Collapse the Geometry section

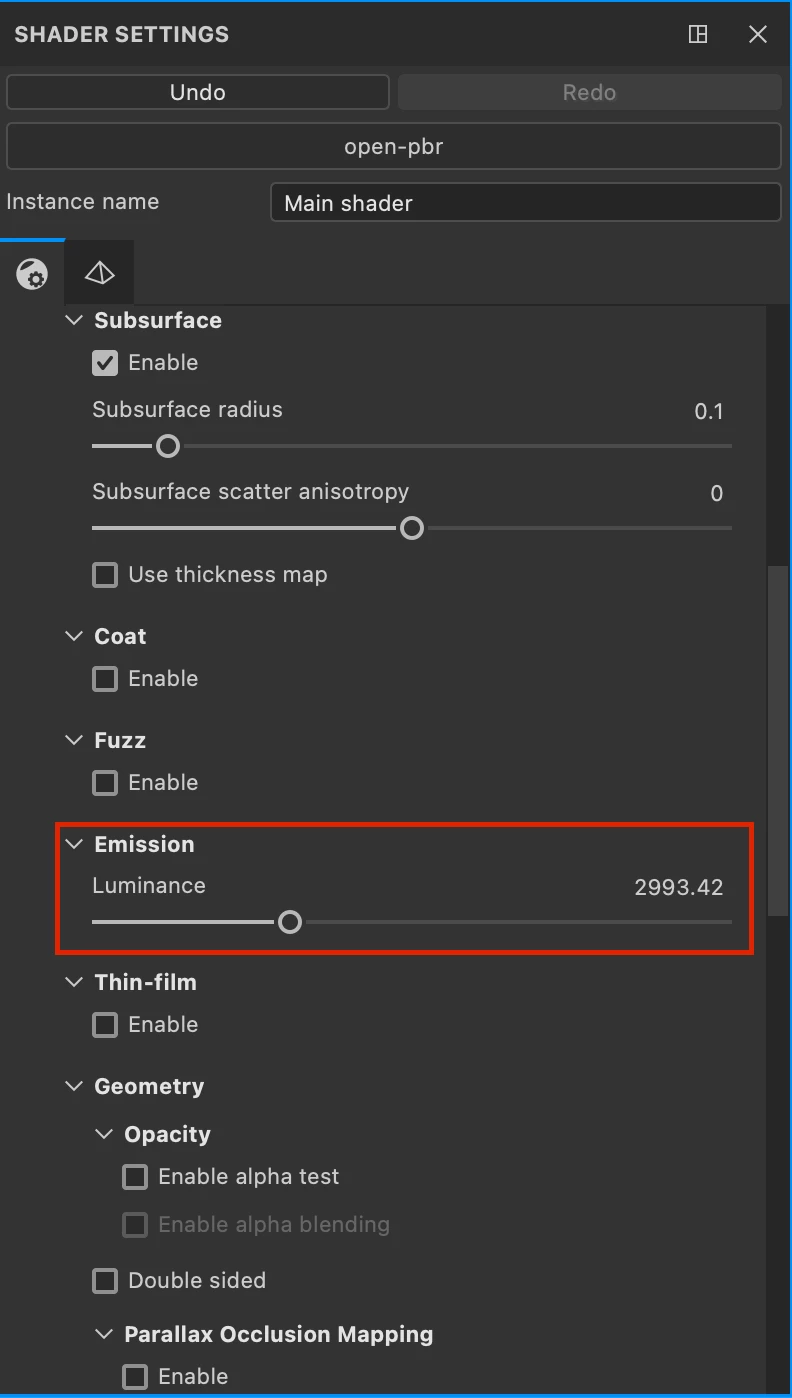coord(74,1086)
